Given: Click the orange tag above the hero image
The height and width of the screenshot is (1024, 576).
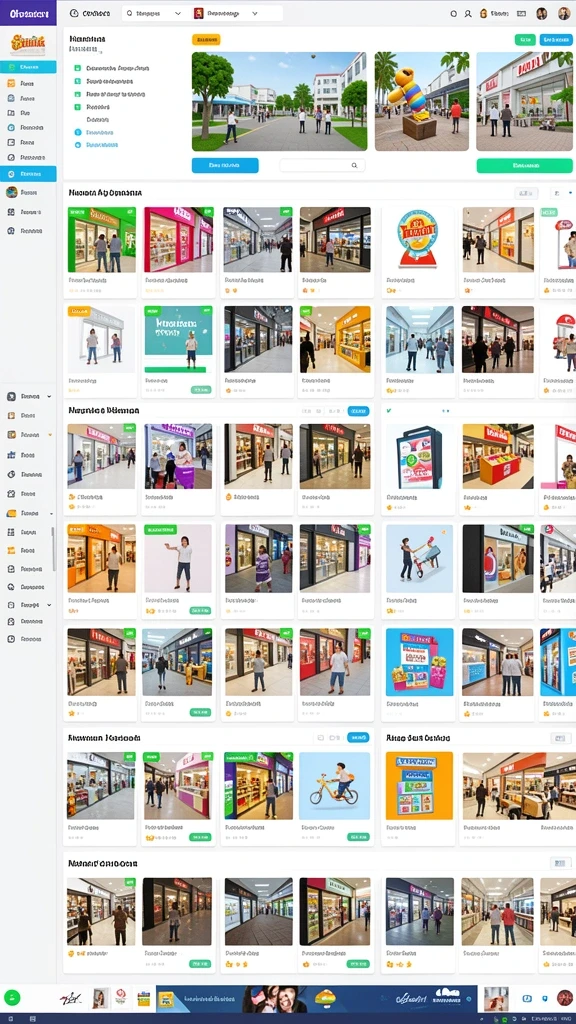Looking at the screenshot, I should 206,40.
